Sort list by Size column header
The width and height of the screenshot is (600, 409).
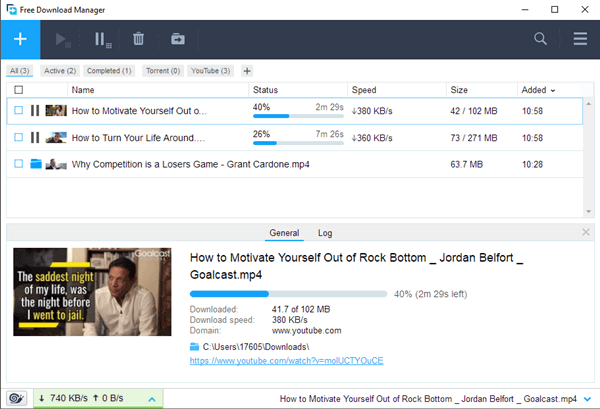459,90
